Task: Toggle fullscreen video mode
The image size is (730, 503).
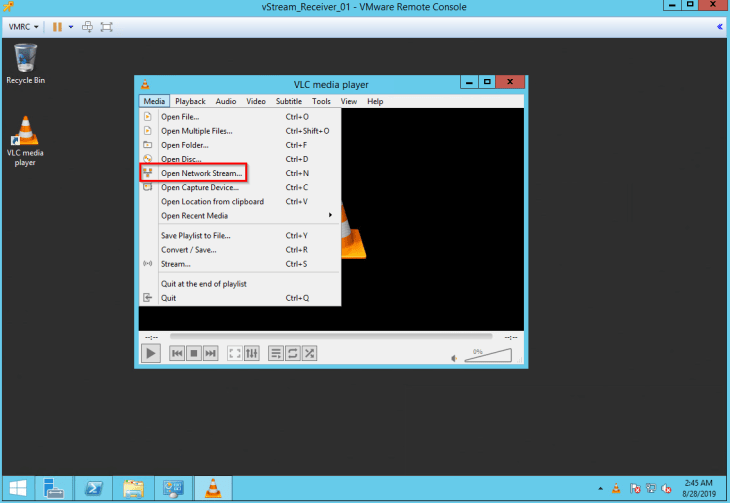Action: pyautogui.click(x=235, y=353)
